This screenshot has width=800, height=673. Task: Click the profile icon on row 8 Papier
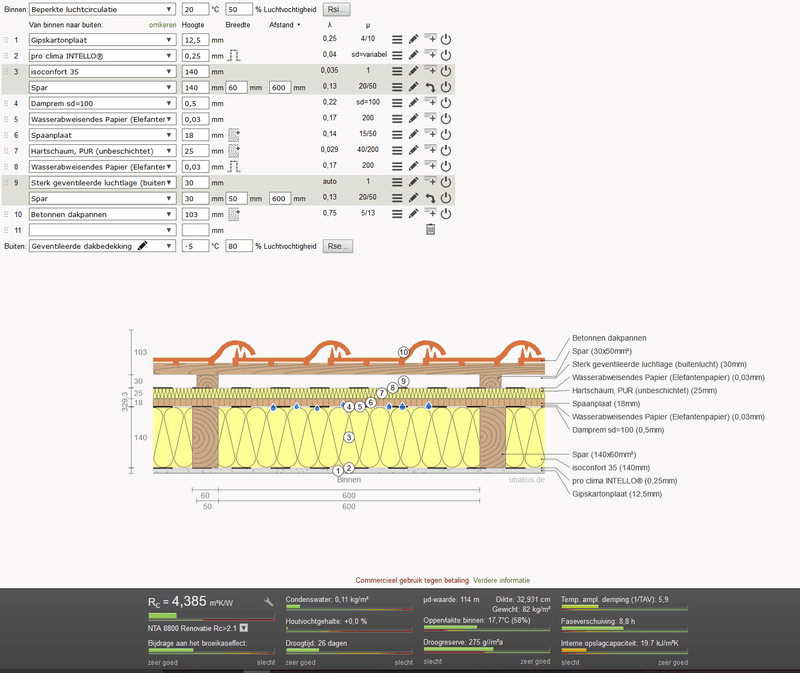point(234,166)
